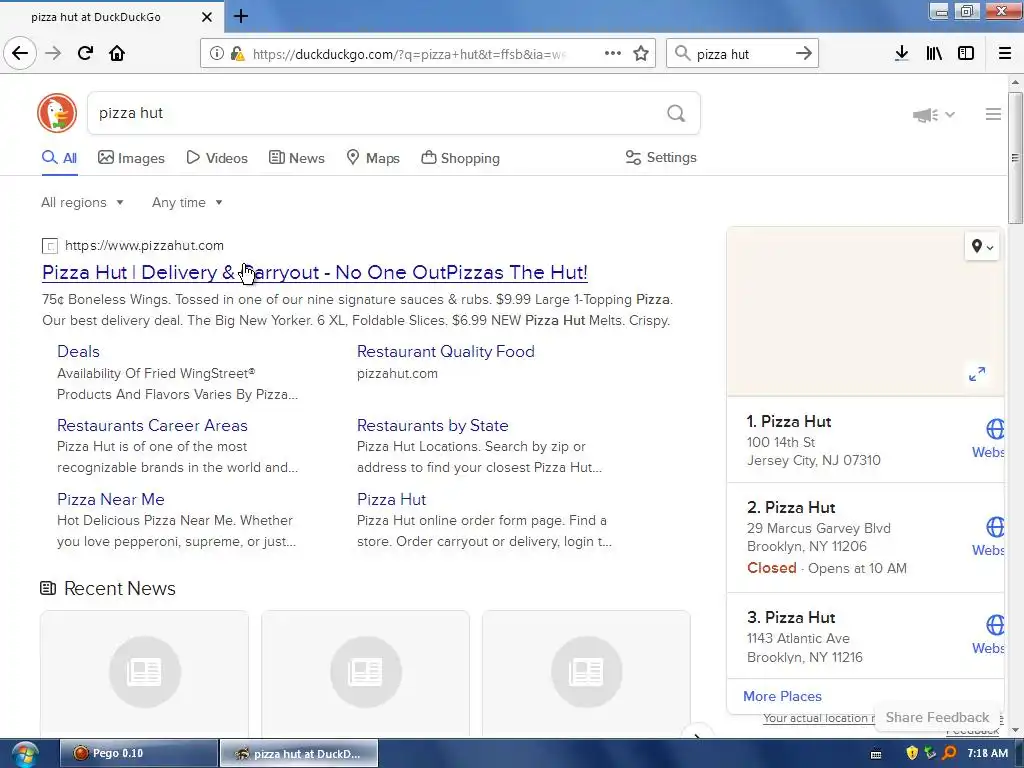Open Restaurants Career Areas sitelink

pos(152,425)
